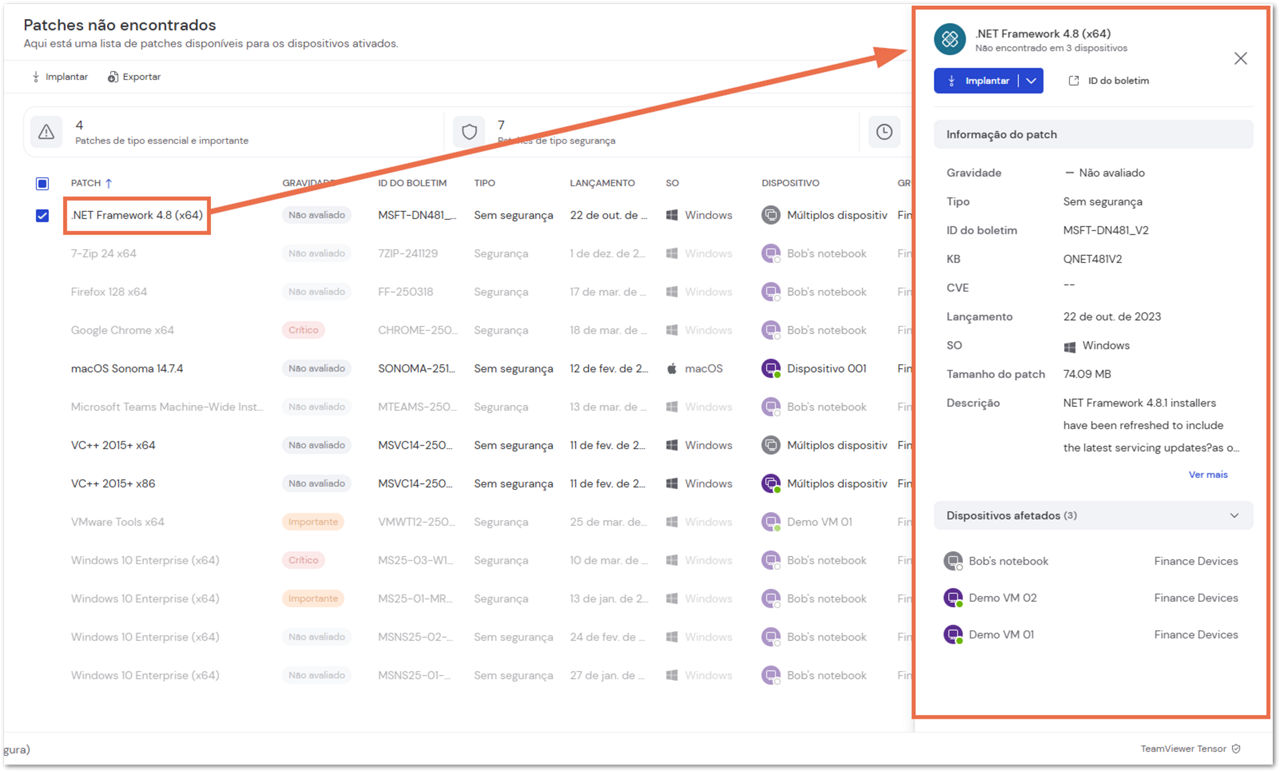Viewport: 1280px width, 772px height.
Task: Click shield icon for security patches
Action: pos(469,132)
